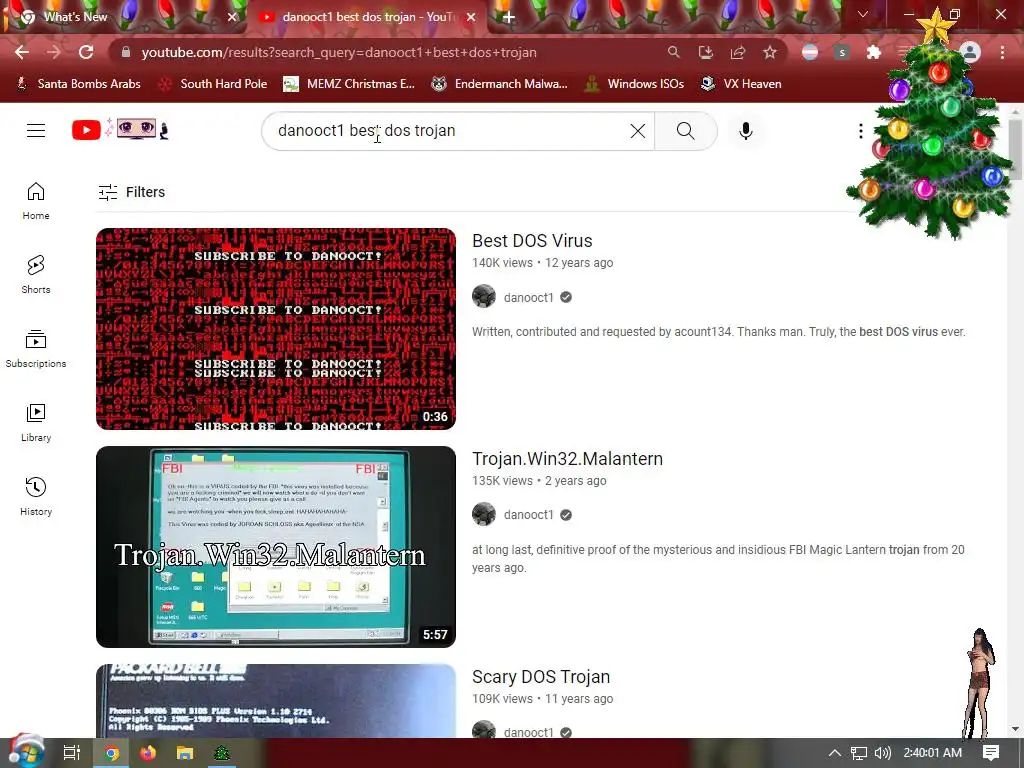Open Best DOS Virus video thumbnail
1024x768 pixels.
pos(276,328)
